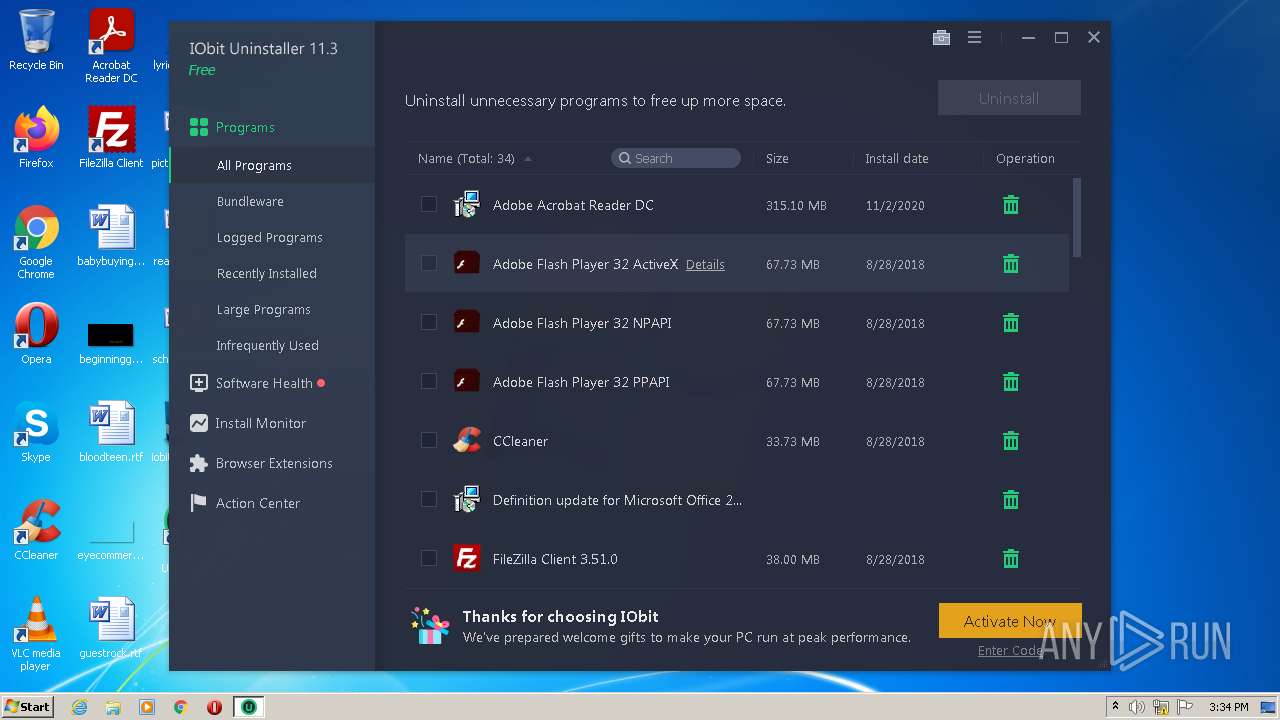Open Recycle Bin desktop icon
Screen dimensions: 1280x720
(36, 41)
